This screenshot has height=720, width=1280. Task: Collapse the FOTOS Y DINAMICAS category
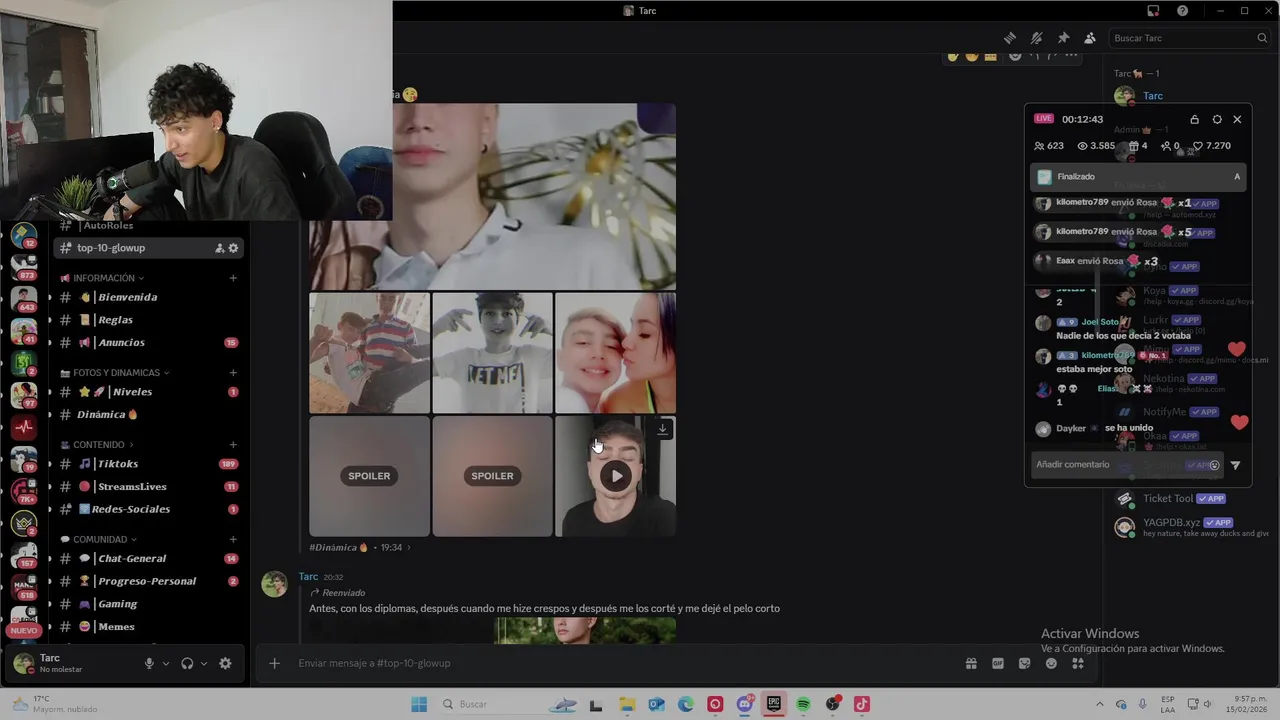click(115, 373)
